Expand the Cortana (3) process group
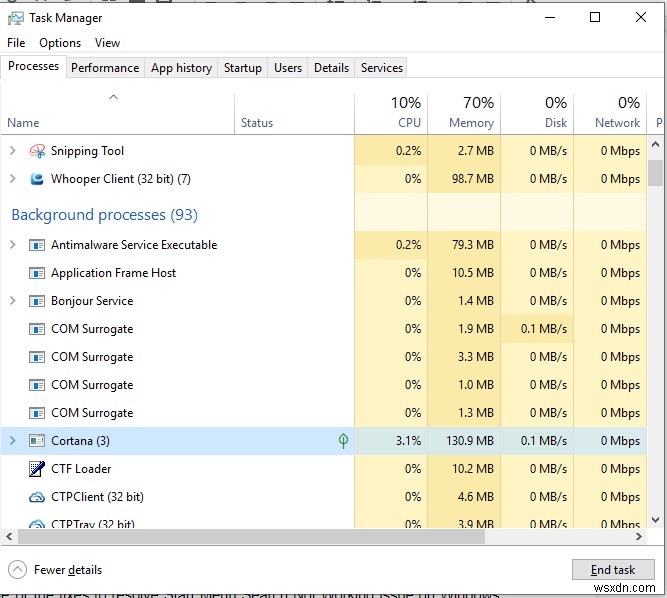Viewport: 667px width, 598px height. [13, 441]
